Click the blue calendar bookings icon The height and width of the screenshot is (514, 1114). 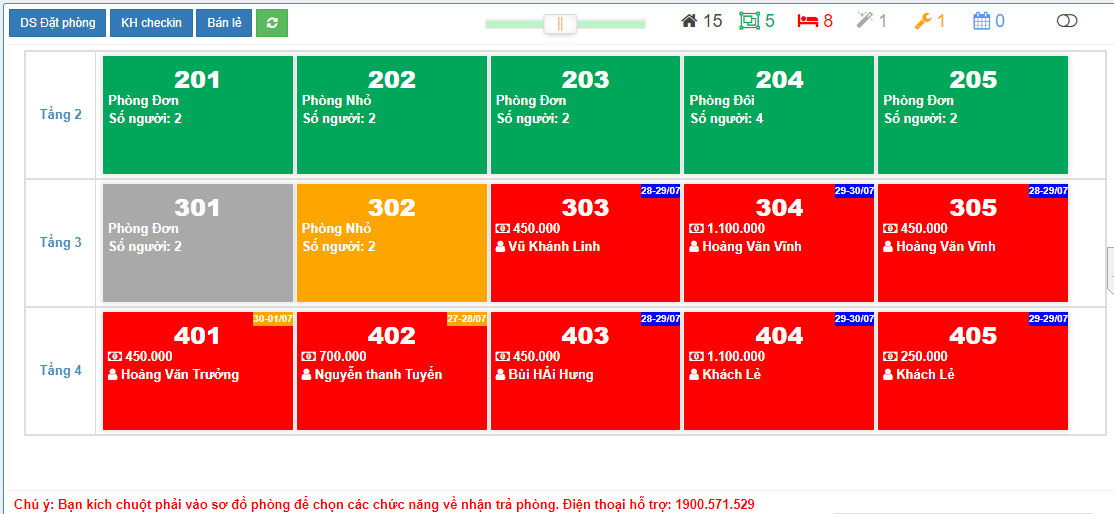click(x=982, y=21)
